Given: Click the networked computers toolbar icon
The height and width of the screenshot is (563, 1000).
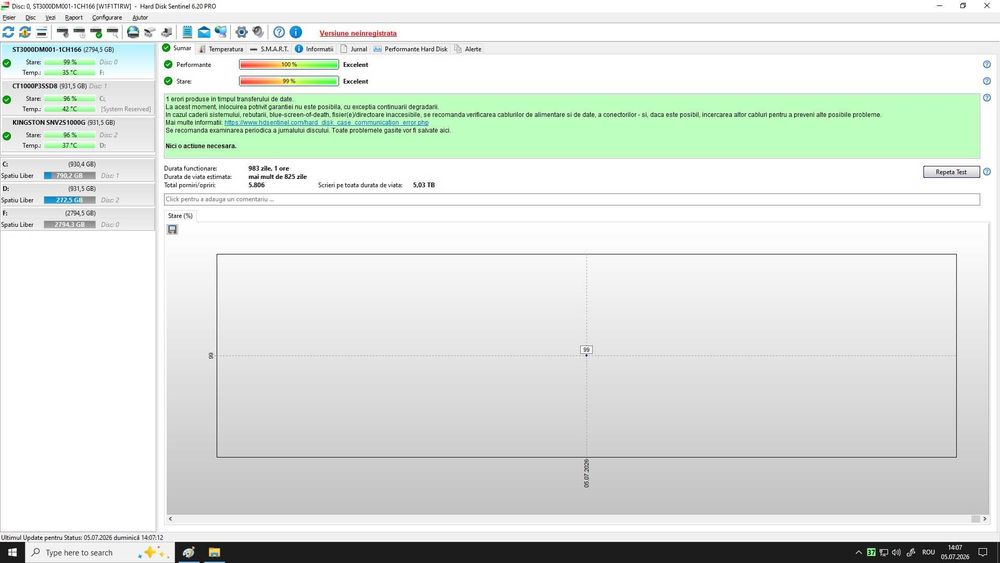Looking at the screenshot, I should tap(221, 32).
